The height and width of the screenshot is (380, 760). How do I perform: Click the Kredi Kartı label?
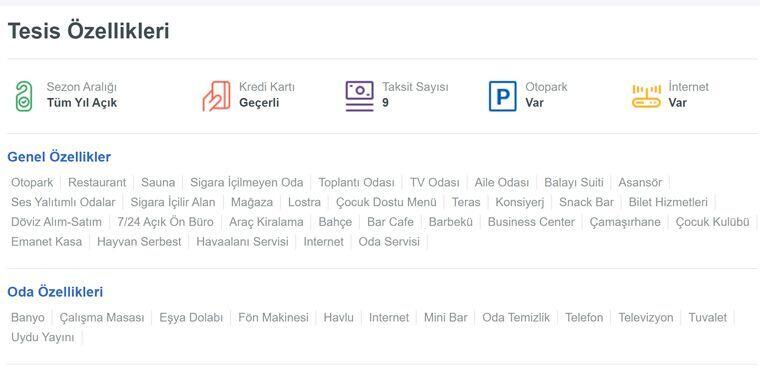(x=267, y=87)
